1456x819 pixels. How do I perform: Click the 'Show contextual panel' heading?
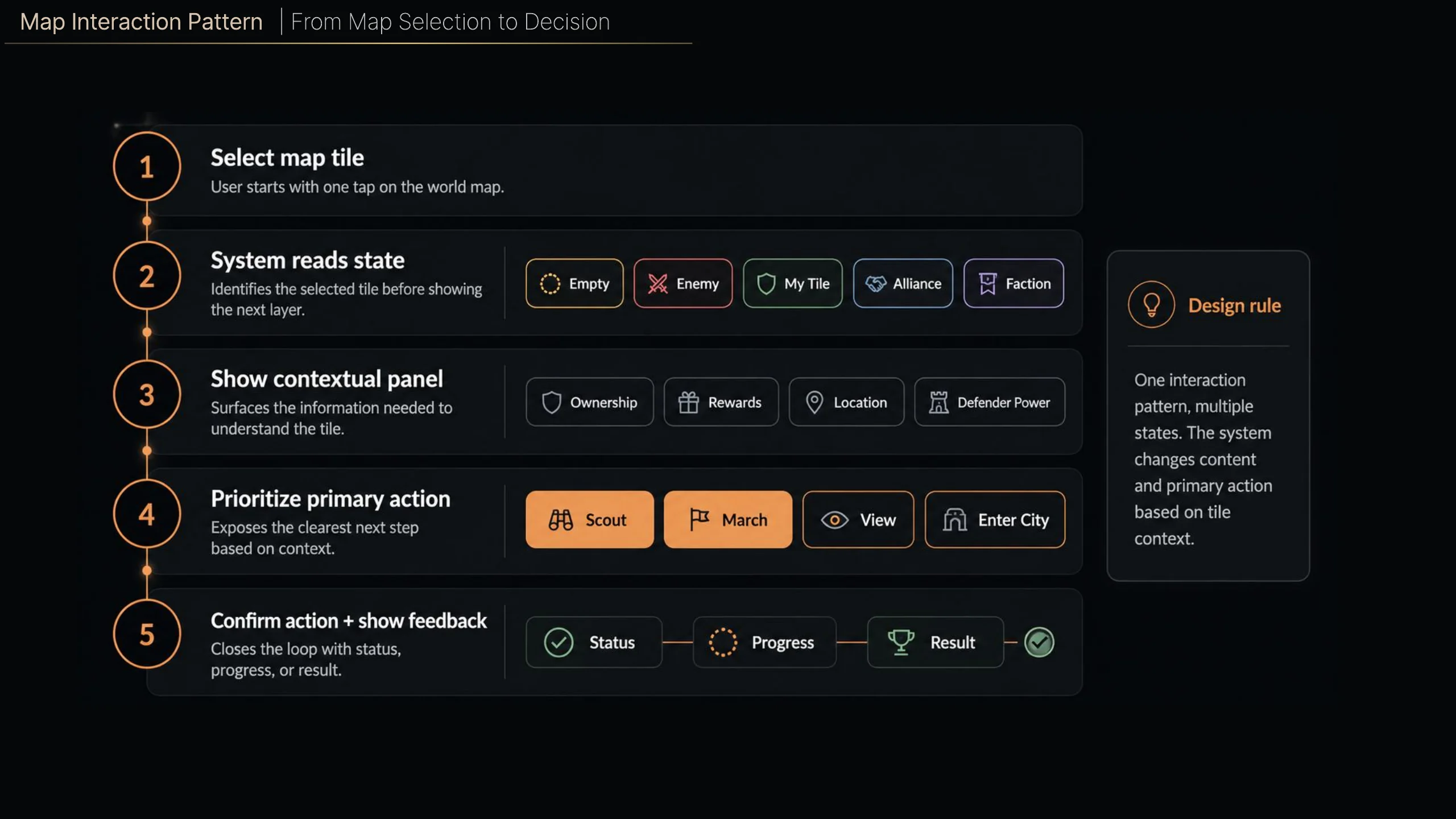(326, 379)
